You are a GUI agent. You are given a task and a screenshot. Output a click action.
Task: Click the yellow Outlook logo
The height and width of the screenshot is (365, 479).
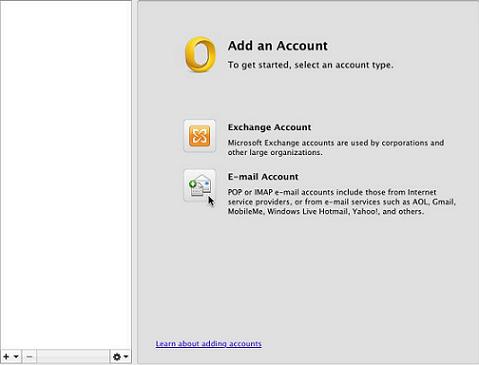coord(200,55)
